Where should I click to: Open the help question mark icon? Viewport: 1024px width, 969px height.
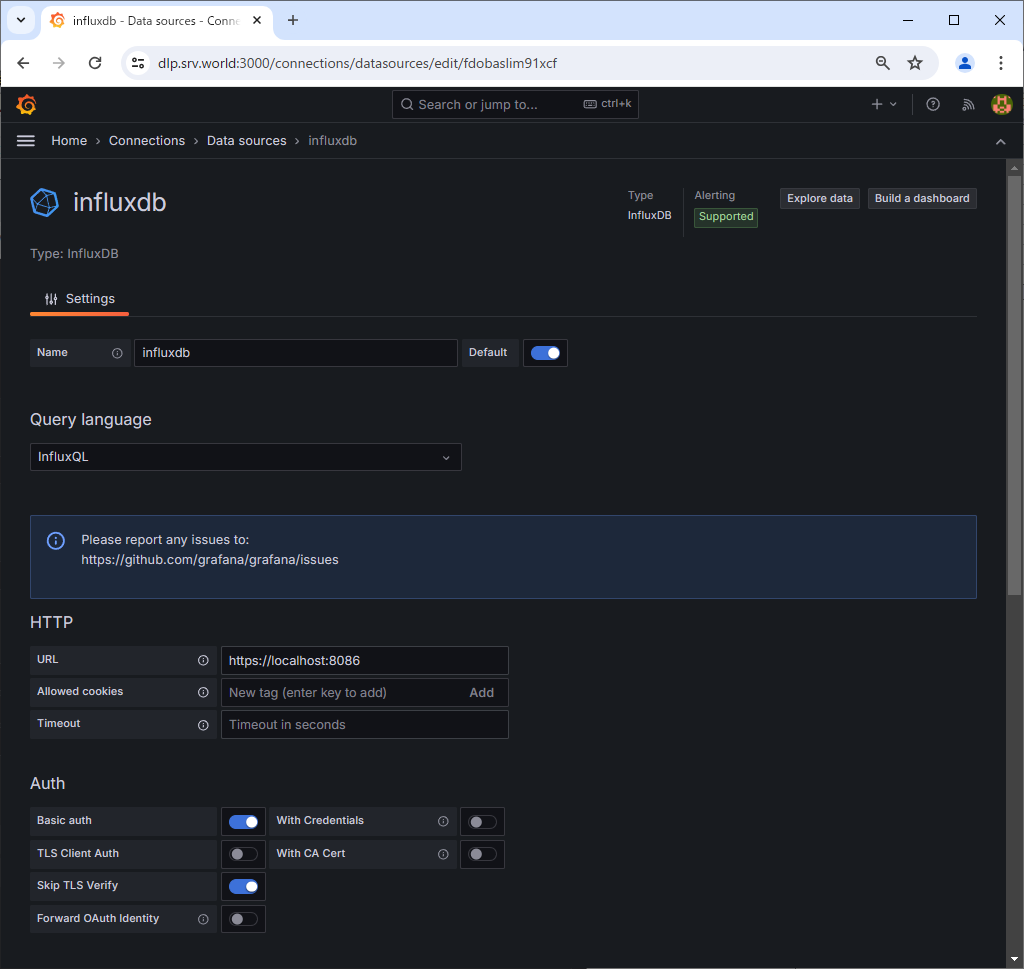(933, 104)
